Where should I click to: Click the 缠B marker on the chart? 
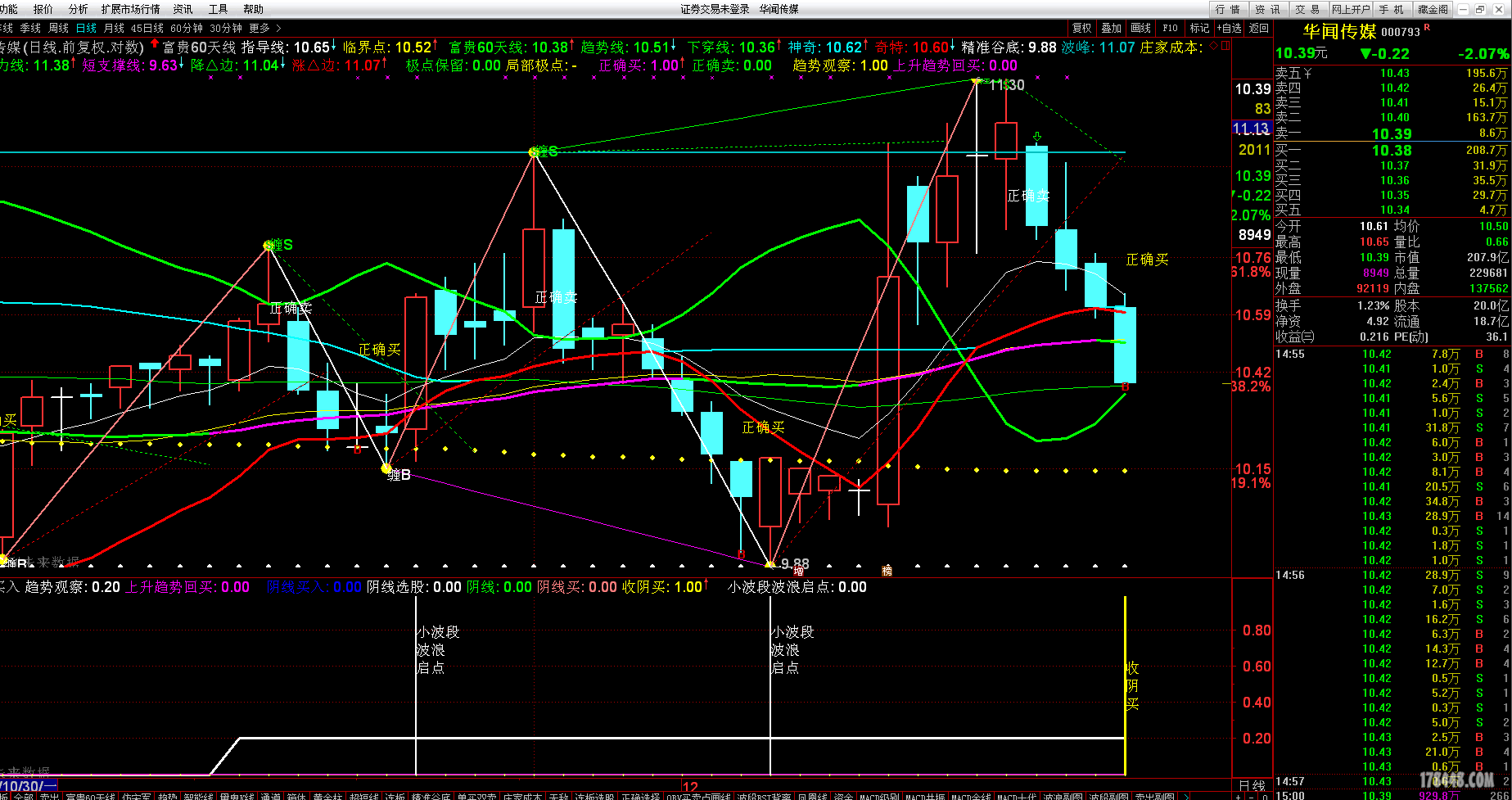tap(397, 474)
